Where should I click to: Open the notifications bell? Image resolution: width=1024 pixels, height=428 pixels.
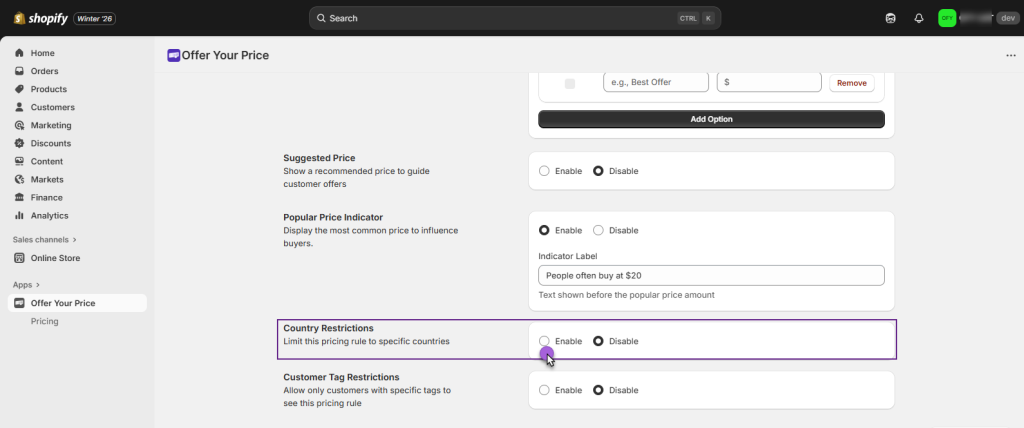coord(918,18)
